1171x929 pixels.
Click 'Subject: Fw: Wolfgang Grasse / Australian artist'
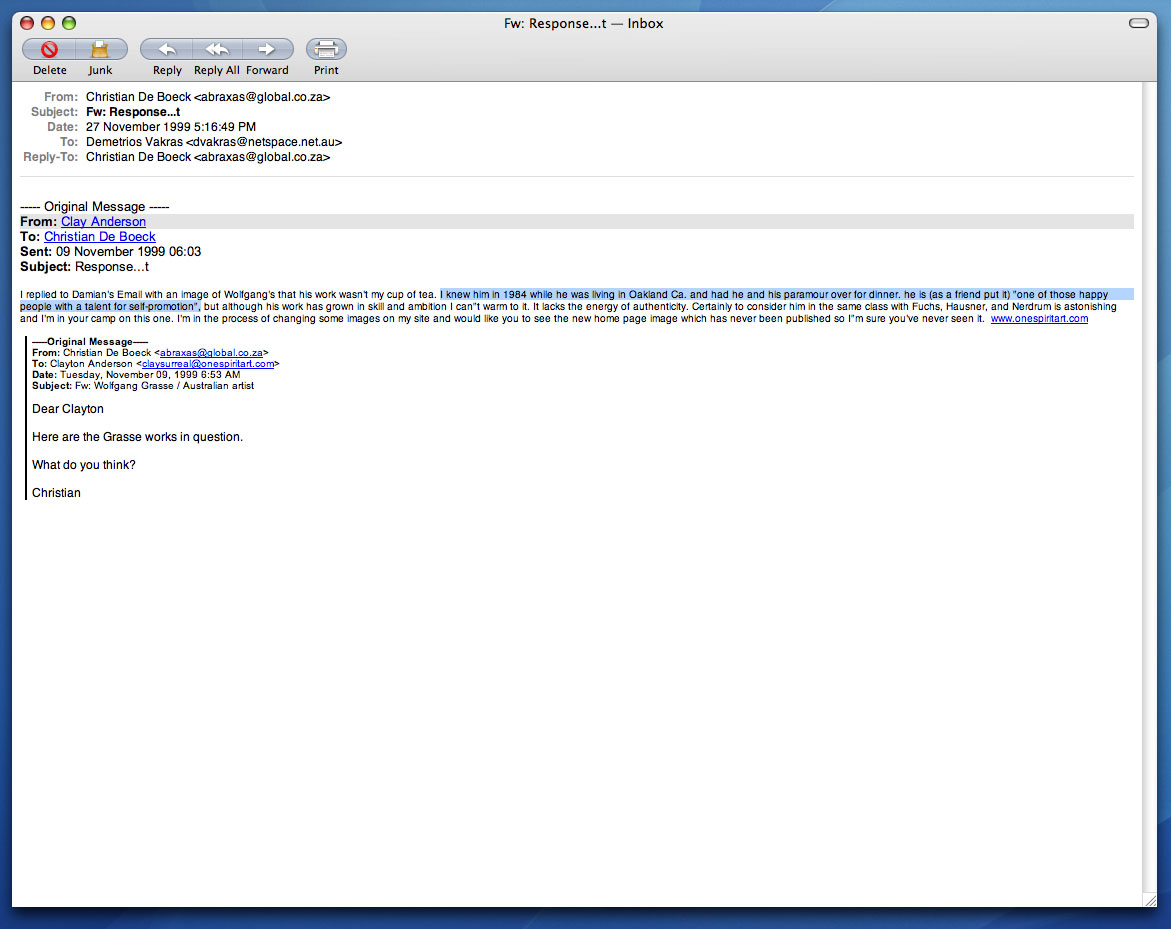(143, 386)
